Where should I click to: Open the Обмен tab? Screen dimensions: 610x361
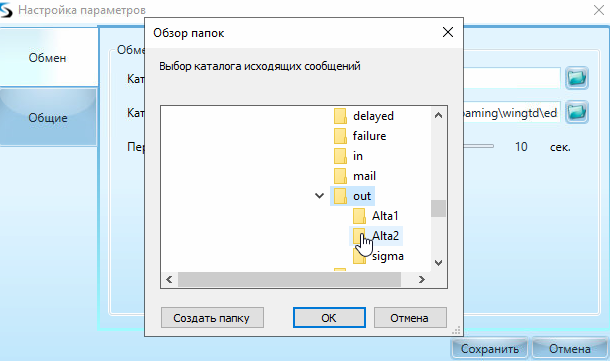coord(47,58)
